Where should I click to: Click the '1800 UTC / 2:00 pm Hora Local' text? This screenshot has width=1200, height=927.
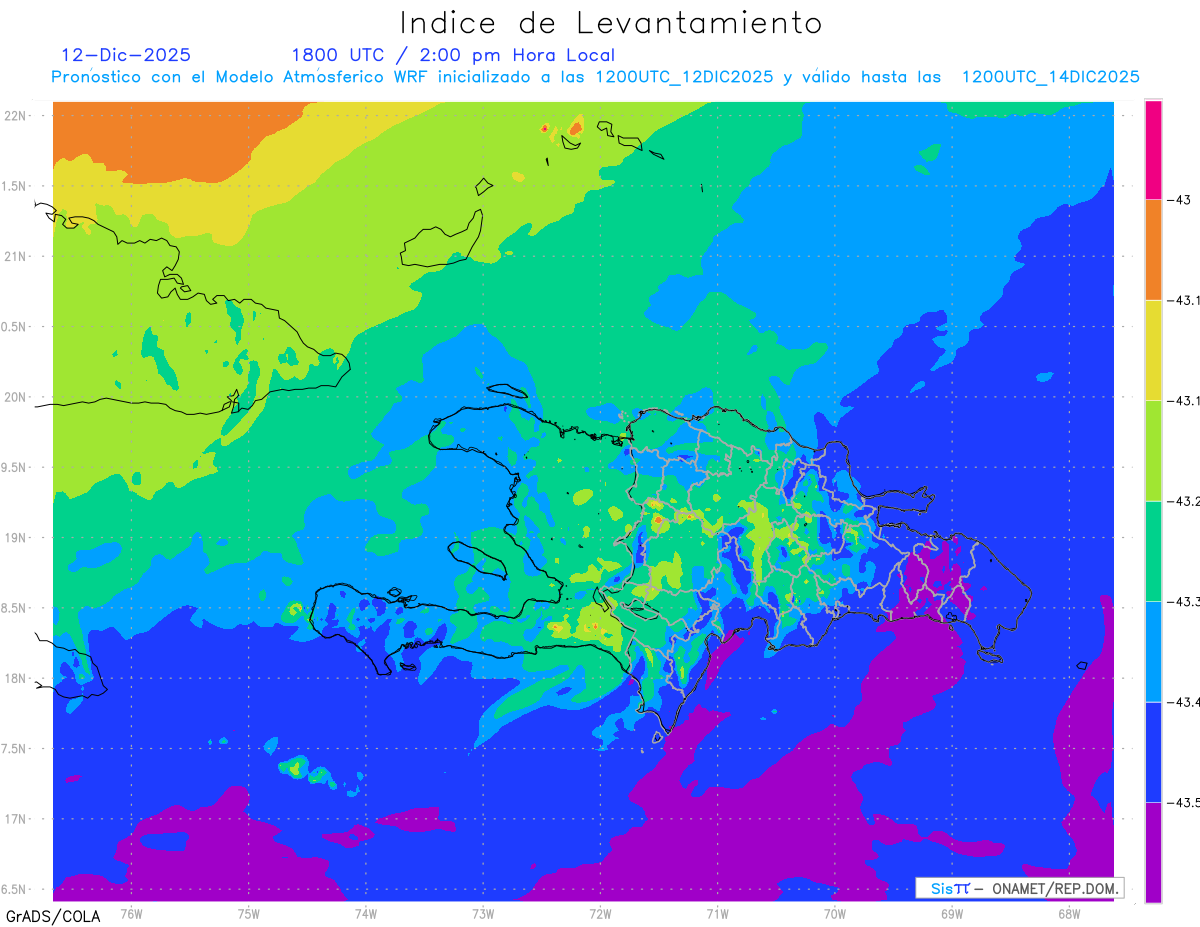[453, 55]
